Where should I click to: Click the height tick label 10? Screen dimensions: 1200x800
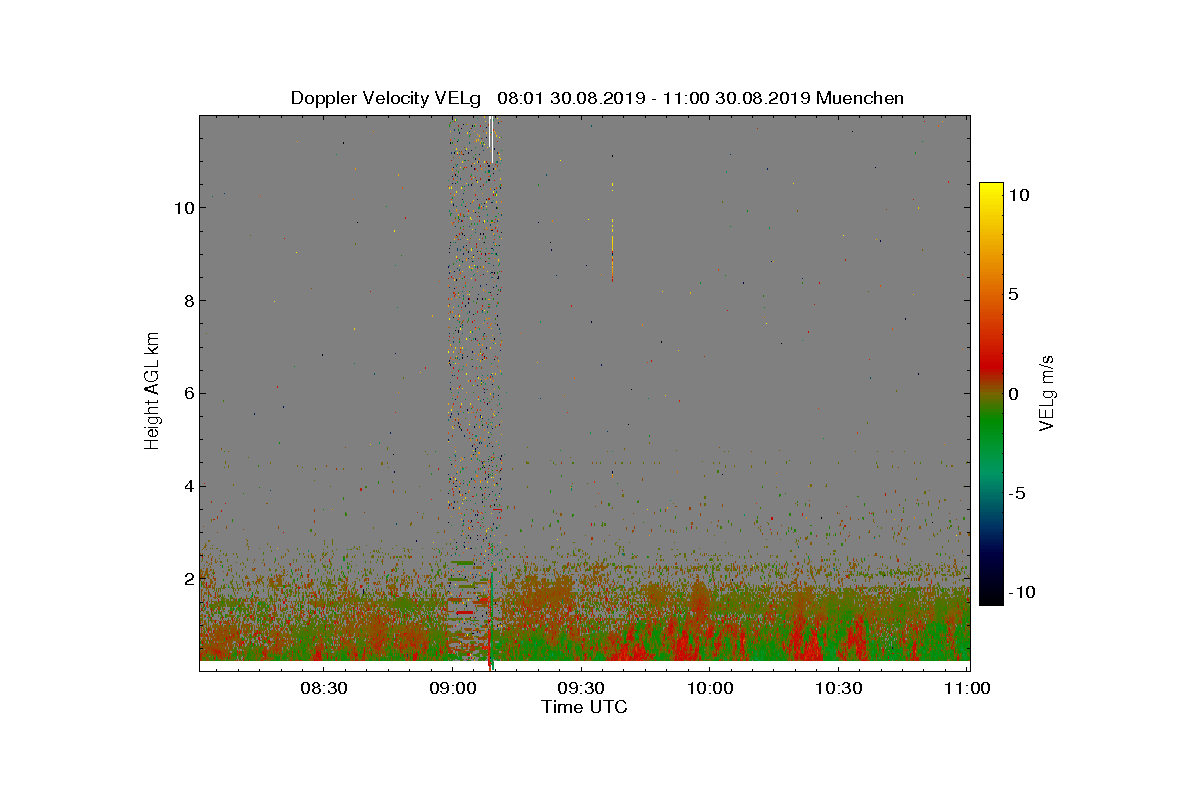(183, 208)
